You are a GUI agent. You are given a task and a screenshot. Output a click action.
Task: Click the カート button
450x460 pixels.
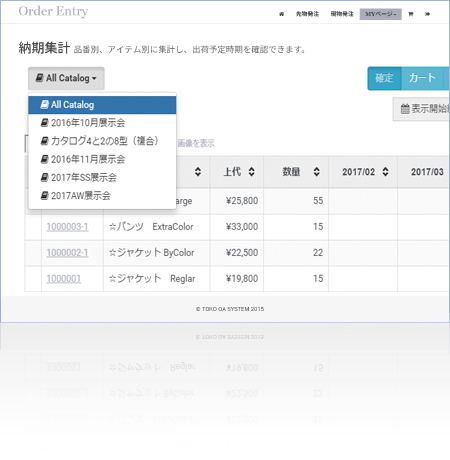pos(422,78)
